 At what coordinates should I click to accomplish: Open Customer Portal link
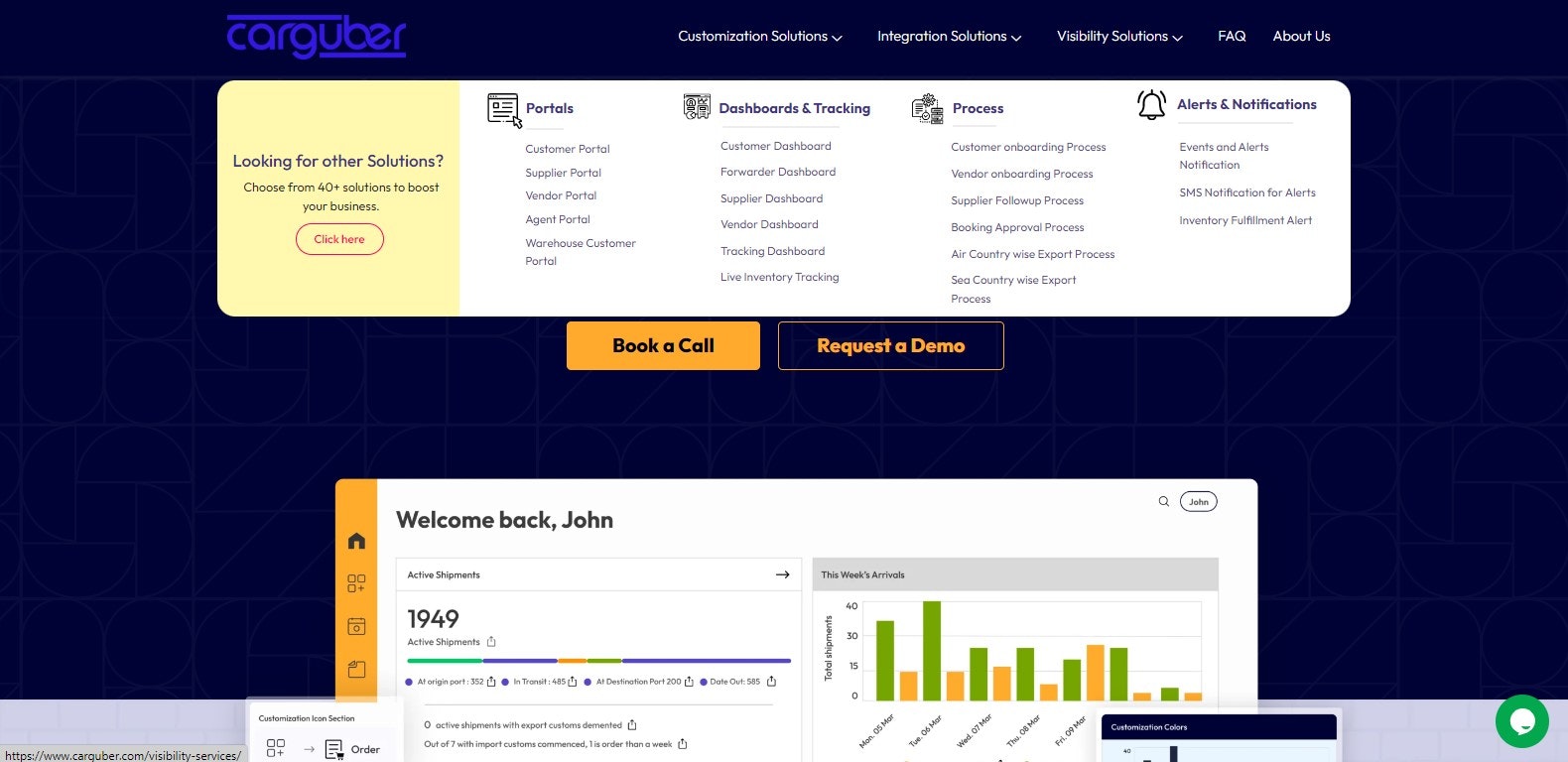pyautogui.click(x=568, y=149)
